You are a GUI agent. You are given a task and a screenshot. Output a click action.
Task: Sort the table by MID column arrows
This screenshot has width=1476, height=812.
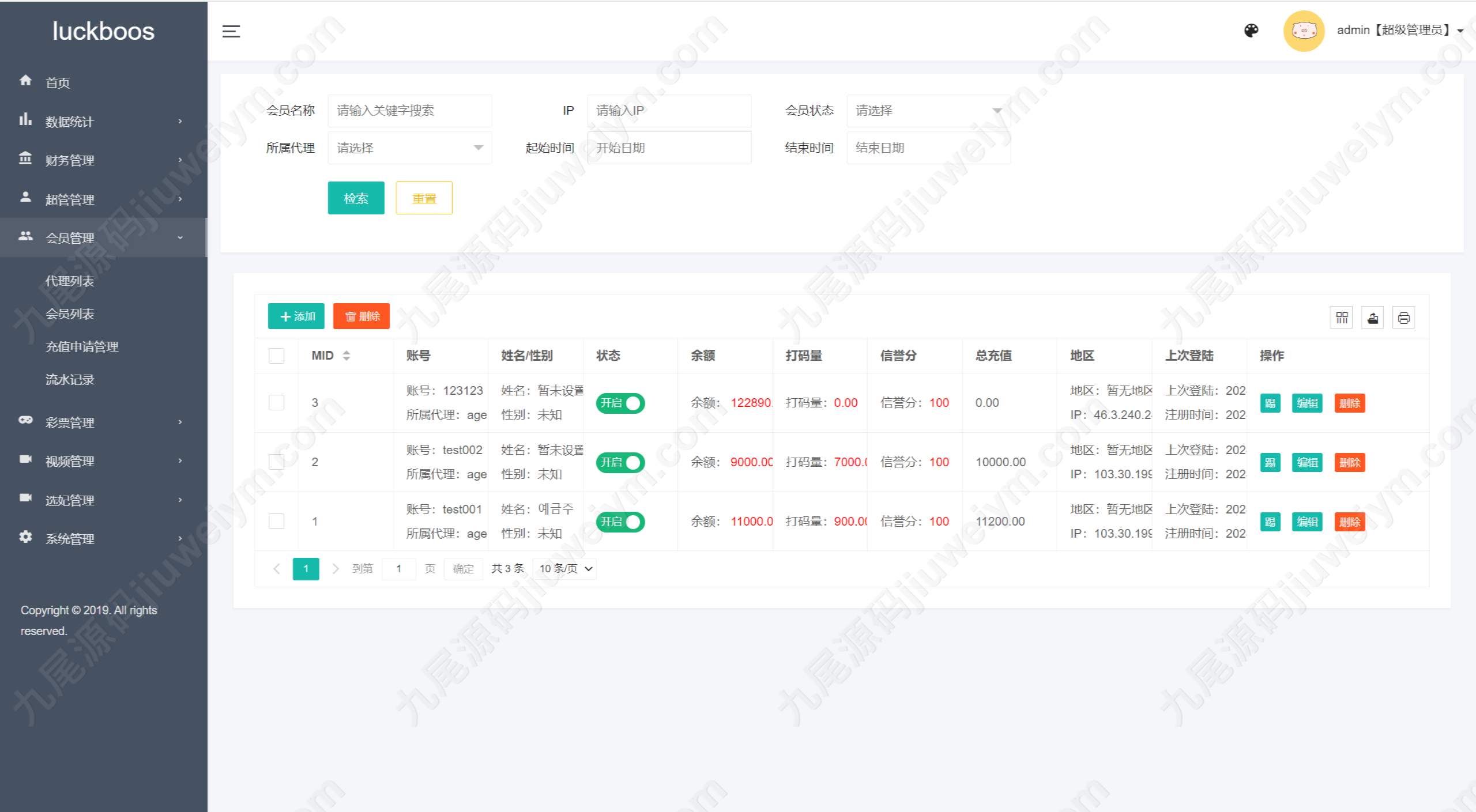coord(346,356)
